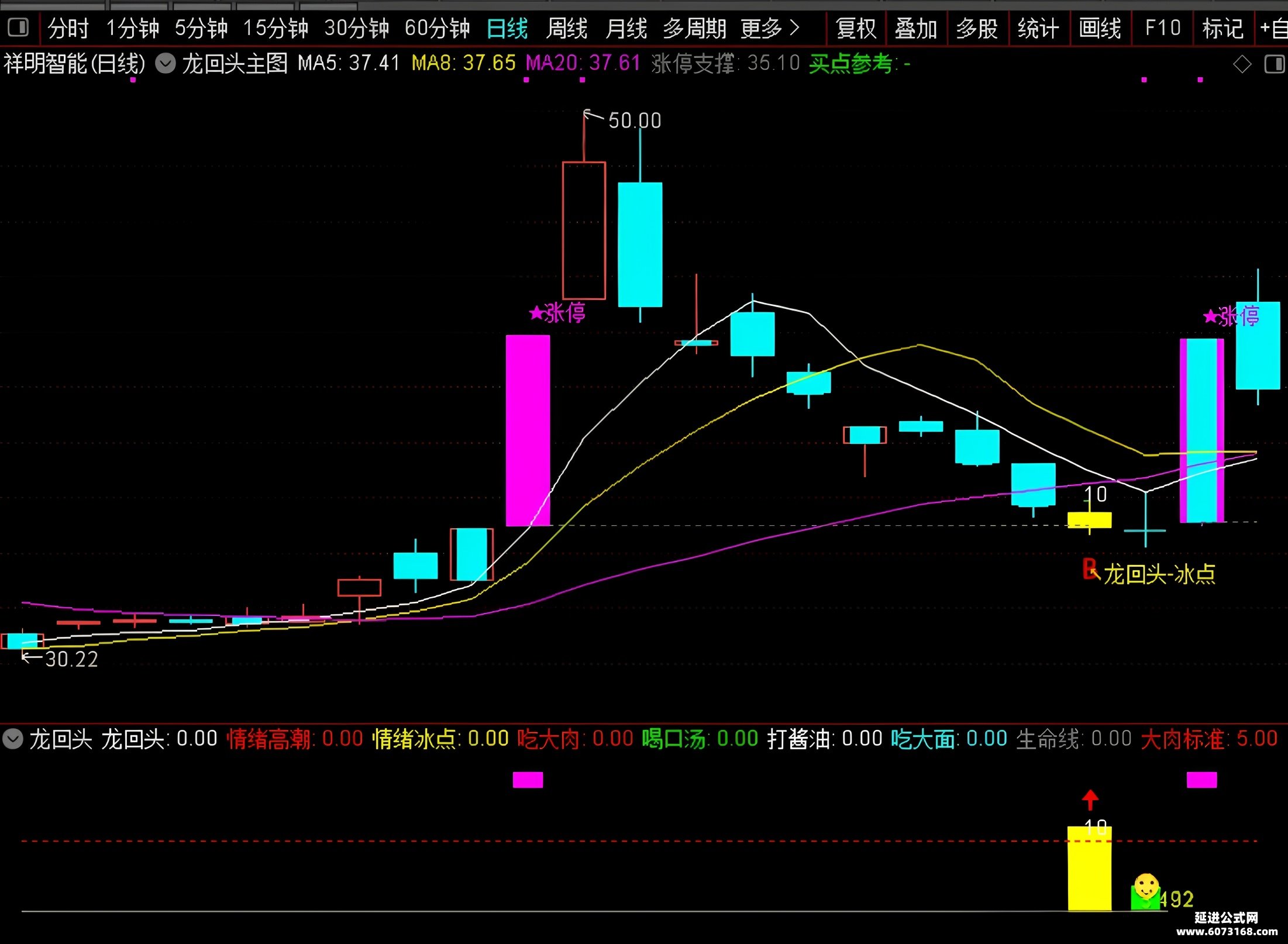Viewport: 1288px width, 944px height.
Task: Click the red B buy-point icon
Action: tap(1089, 569)
